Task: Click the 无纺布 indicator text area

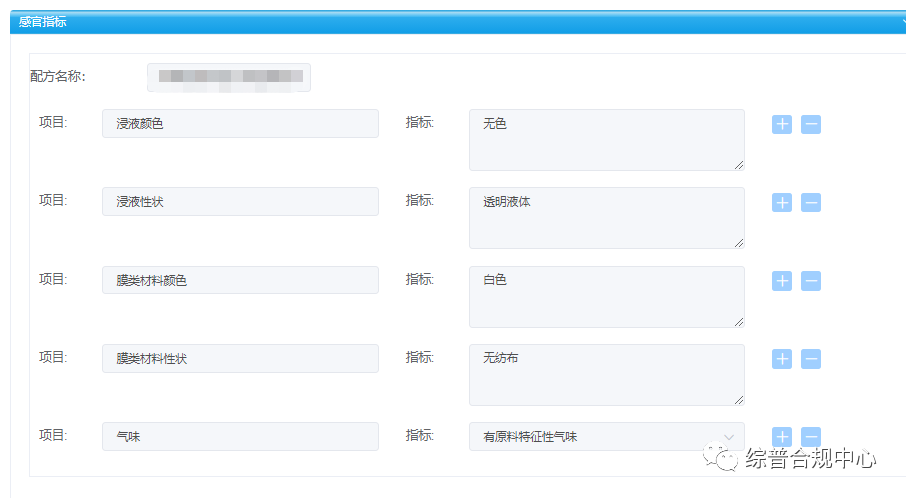Action: pyautogui.click(x=606, y=375)
